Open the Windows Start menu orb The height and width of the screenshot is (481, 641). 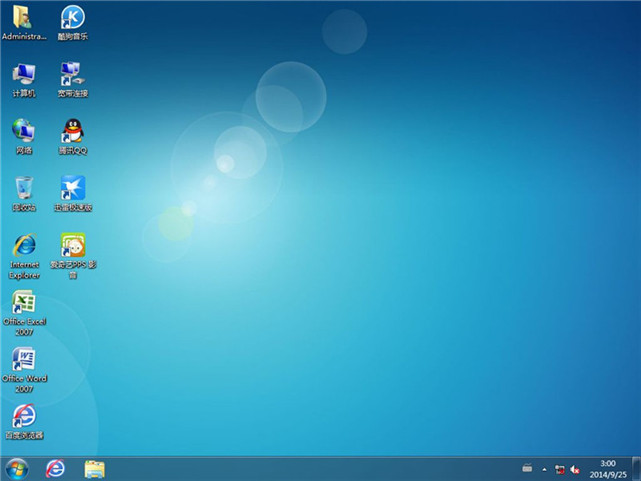17,469
